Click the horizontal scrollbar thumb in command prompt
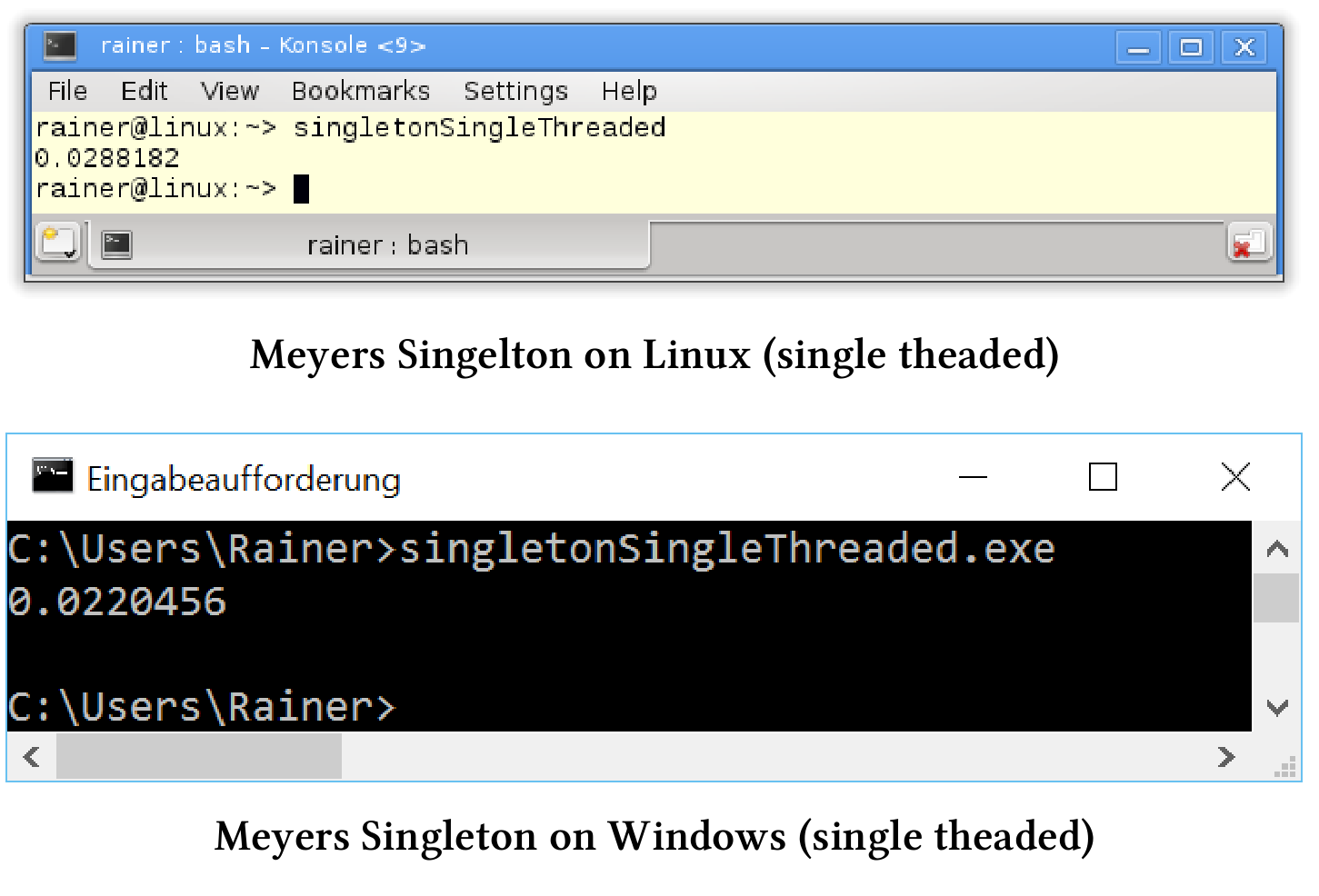The height and width of the screenshot is (896, 1319). pos(199,756)
